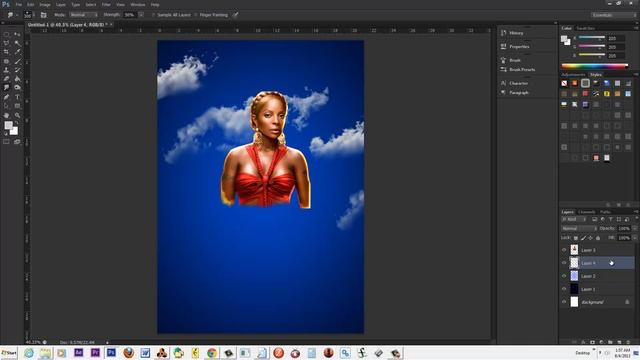Open Firefox from the taskbar
640x360 pixels.
coord(129,353)
